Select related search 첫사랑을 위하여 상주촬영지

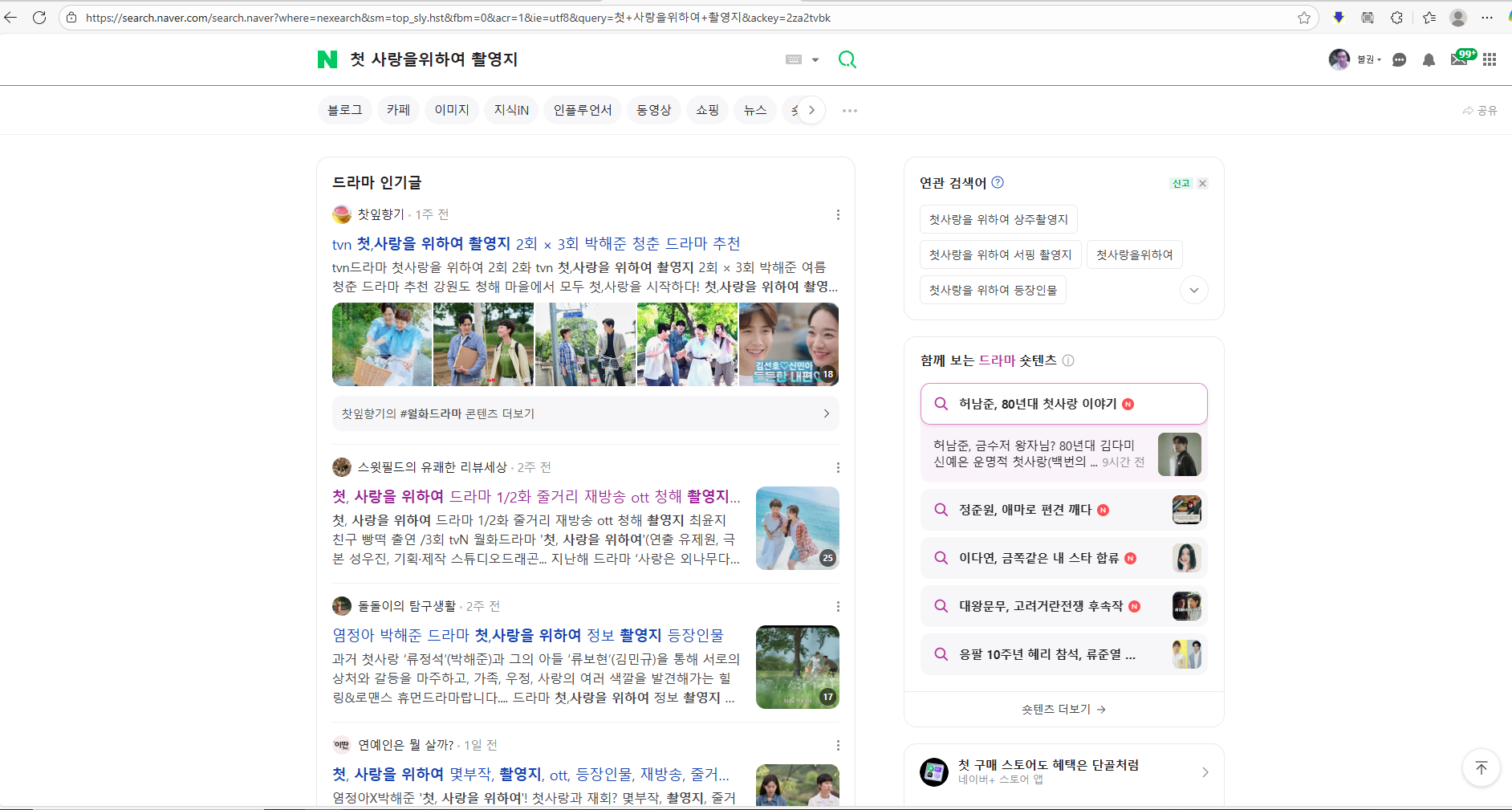[998, 219]
